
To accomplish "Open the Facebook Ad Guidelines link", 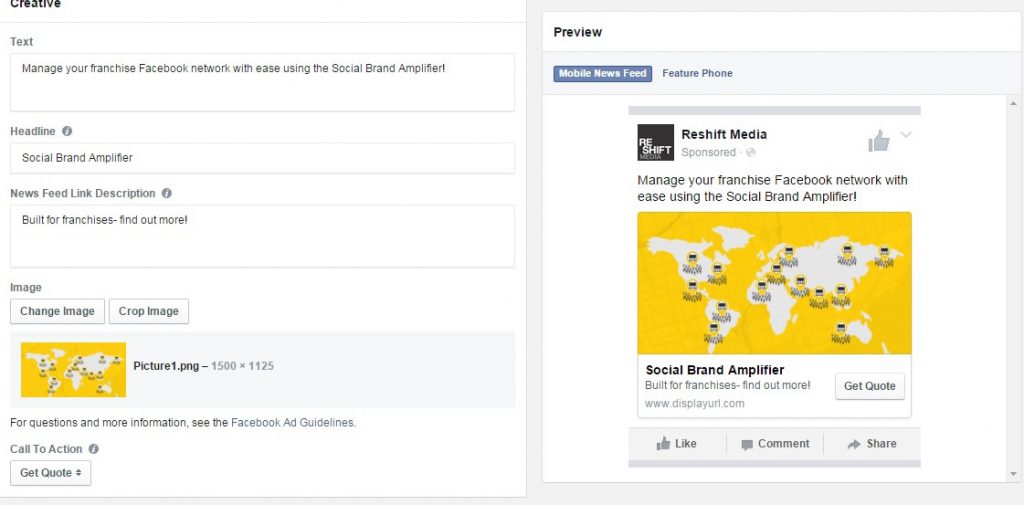I will [292, 423].
